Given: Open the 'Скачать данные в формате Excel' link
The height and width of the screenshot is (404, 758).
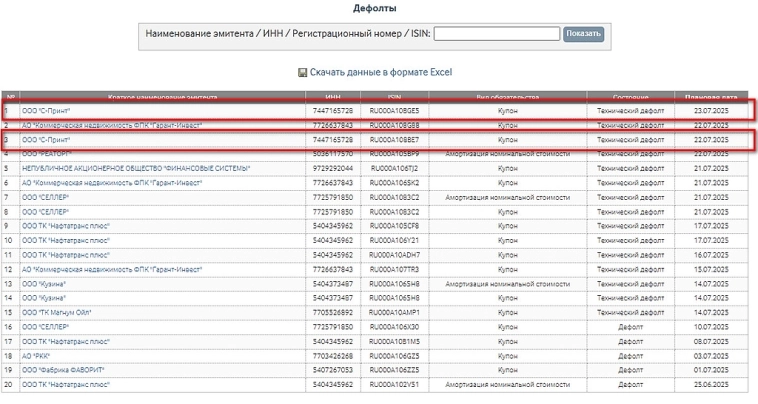Looking at the screenshot, I should point(381,73).
